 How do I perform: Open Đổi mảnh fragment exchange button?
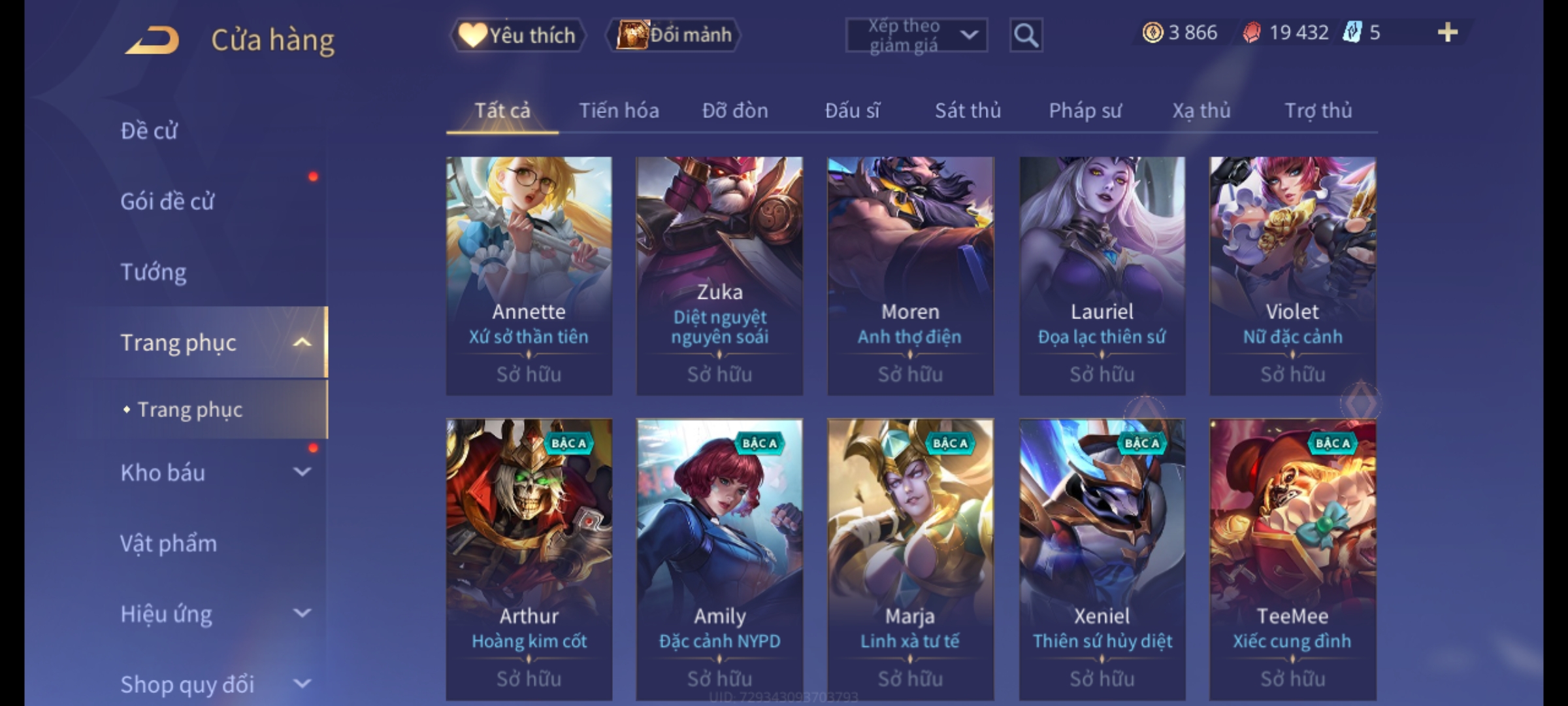(673, 35)
